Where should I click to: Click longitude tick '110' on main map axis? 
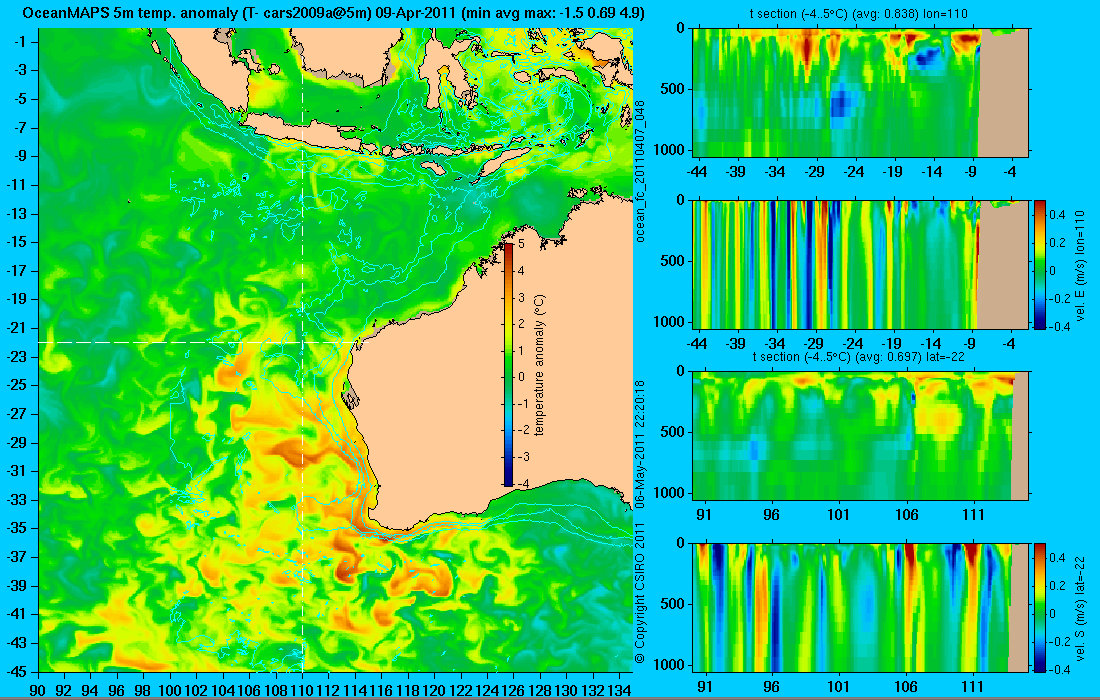pyautogui.click(x=302, y=690)
